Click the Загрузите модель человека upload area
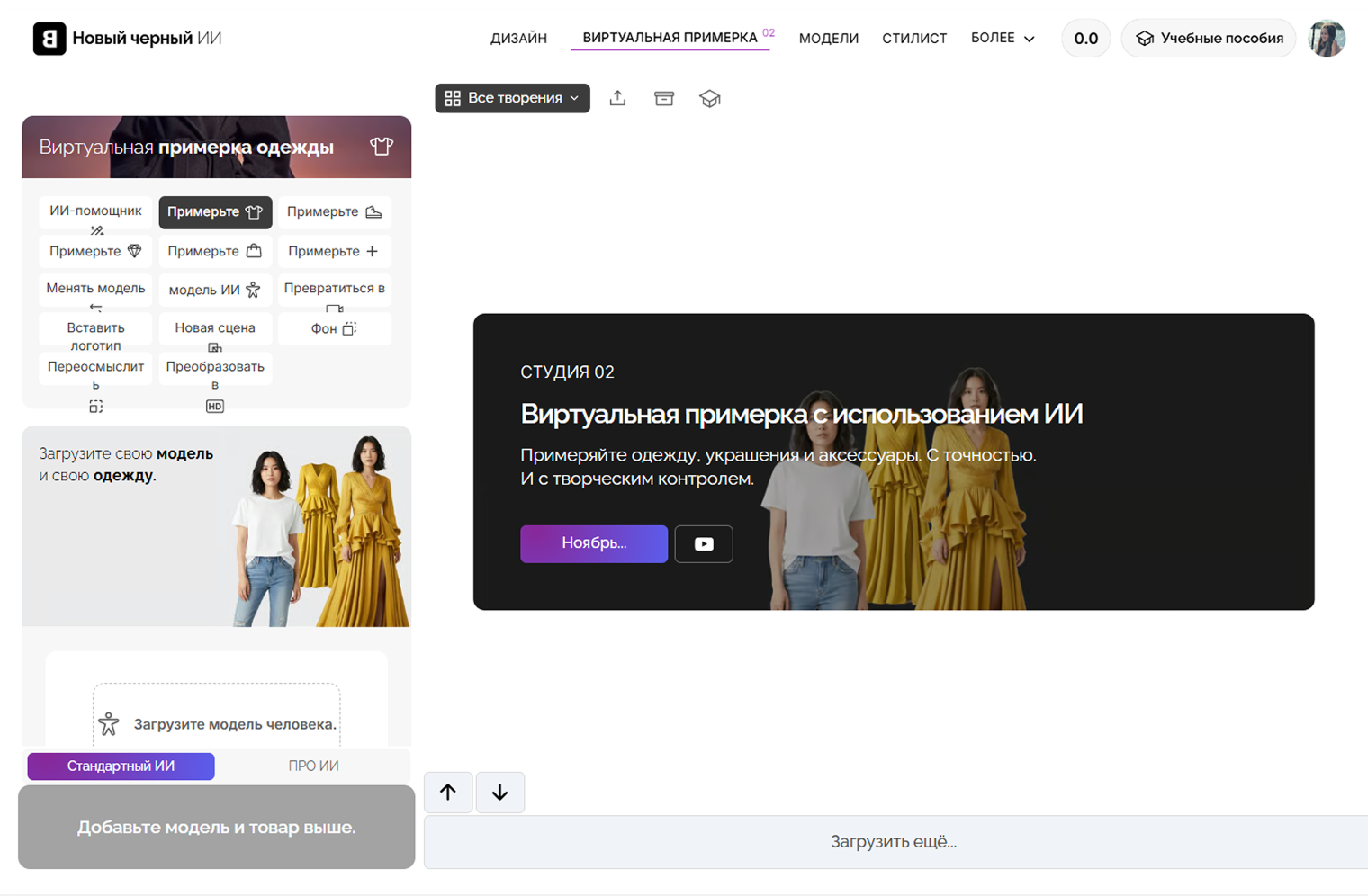Viewport: 1368px width, 896px height. [x=215, y=721]
